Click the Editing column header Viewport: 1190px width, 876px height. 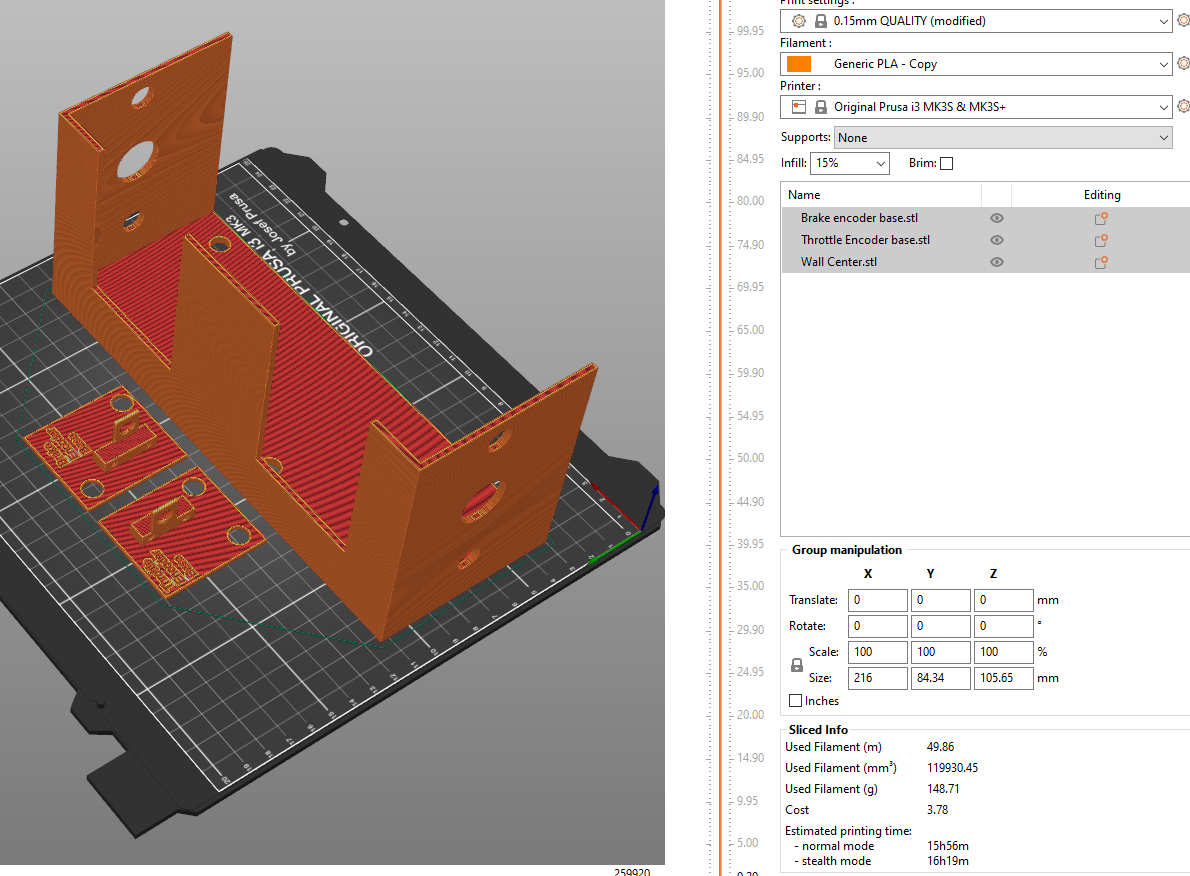point(1101,195)
